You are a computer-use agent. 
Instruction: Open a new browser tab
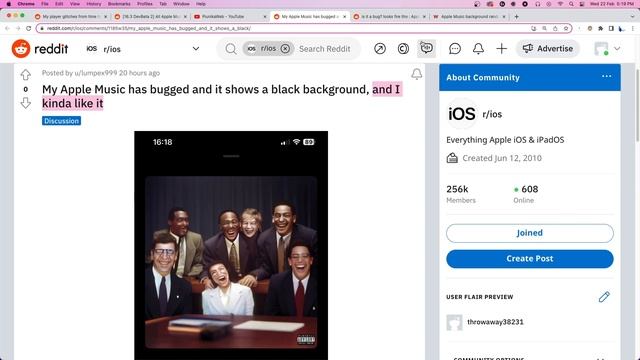point(516,17)
